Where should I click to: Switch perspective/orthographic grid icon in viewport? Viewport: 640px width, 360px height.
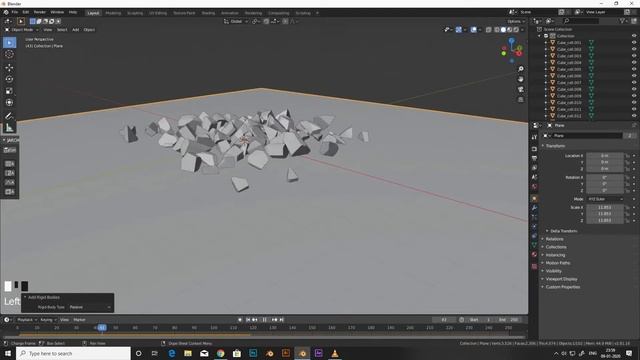pos(521,100)
